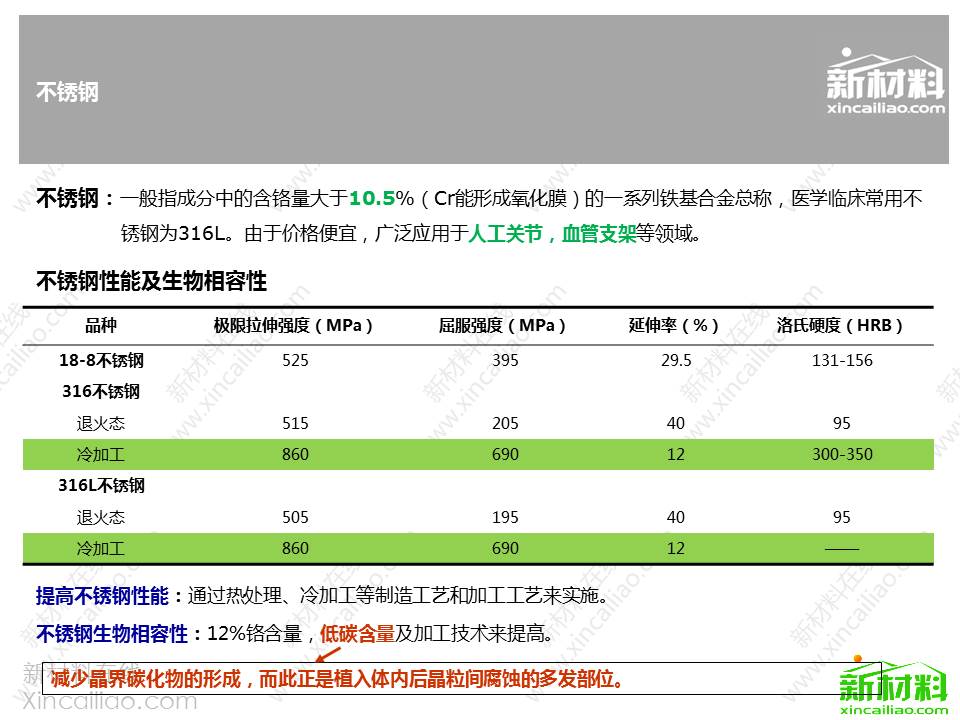Click 690 in the last table row
Viewport: 960px width, 720px height.
tap(505, 549)
